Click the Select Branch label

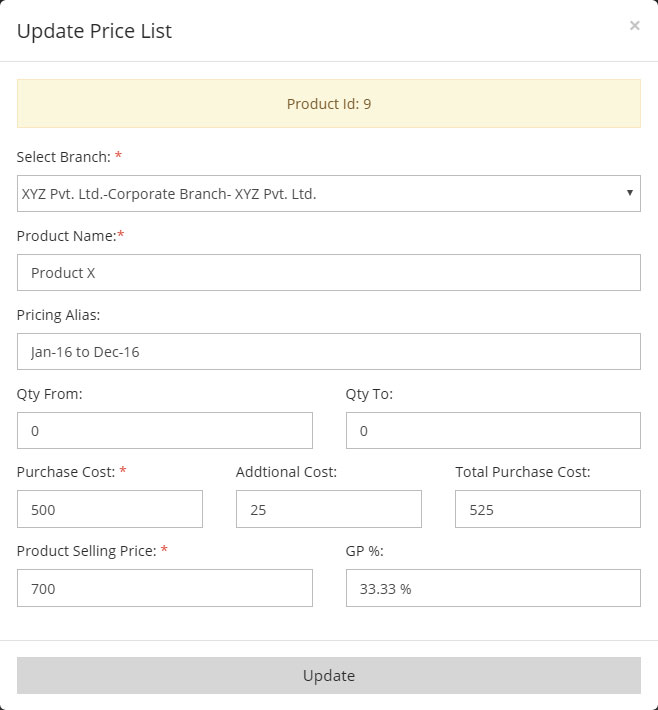click(x=63, y=157)
